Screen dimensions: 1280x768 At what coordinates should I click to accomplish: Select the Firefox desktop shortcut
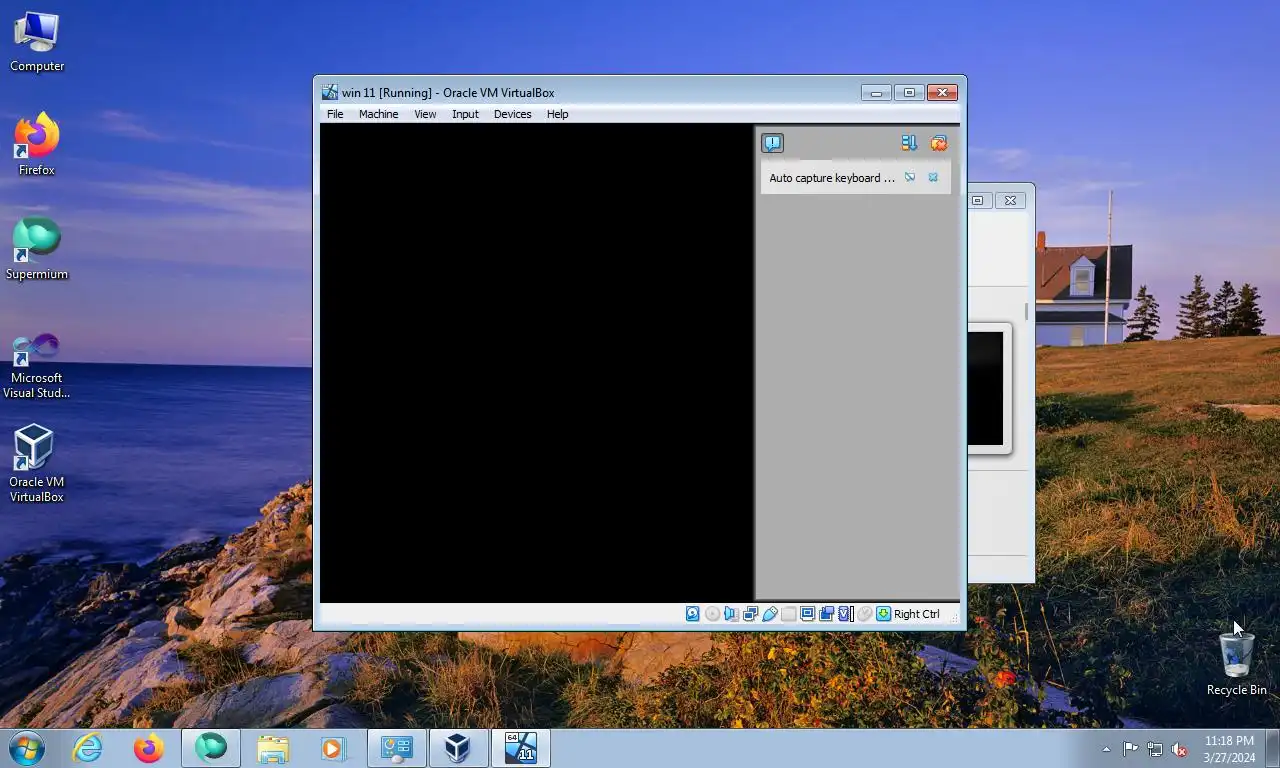[37, 145]
